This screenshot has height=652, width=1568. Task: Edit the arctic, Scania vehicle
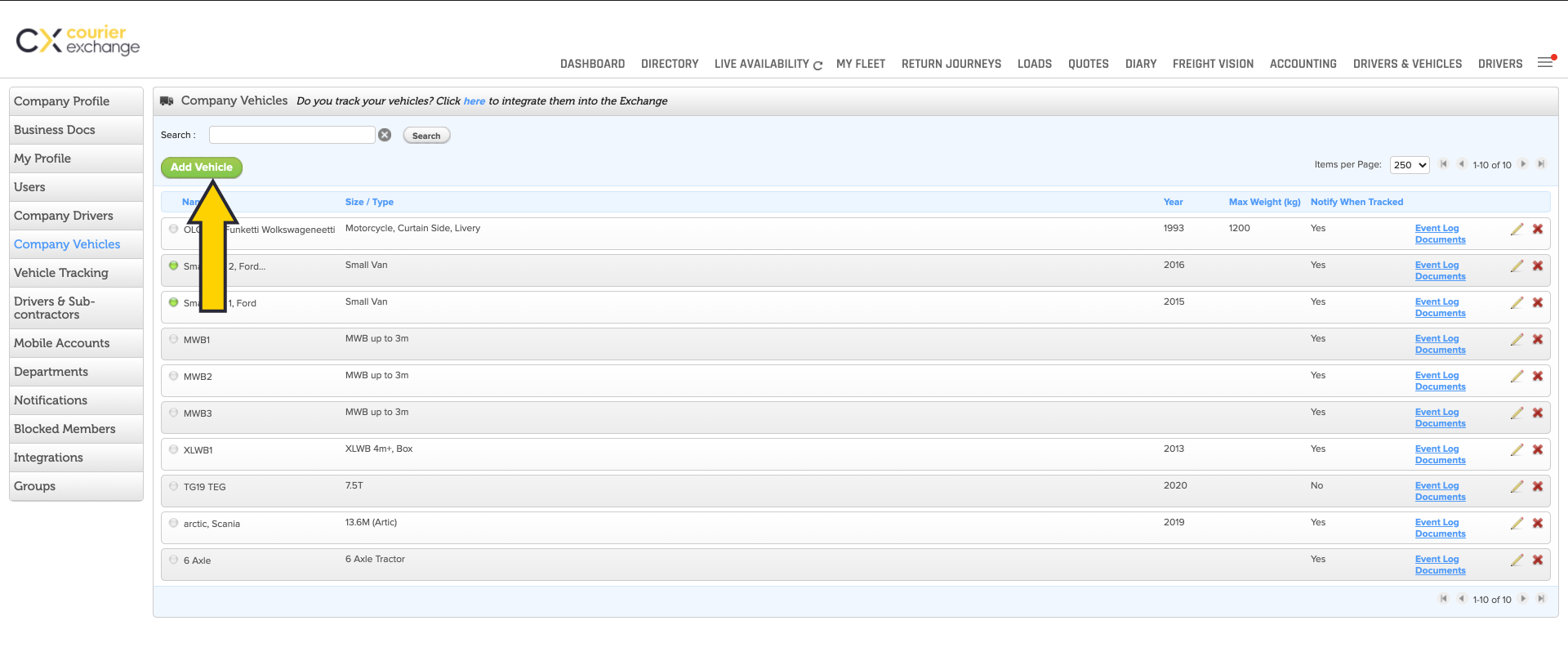point(1517,524)
